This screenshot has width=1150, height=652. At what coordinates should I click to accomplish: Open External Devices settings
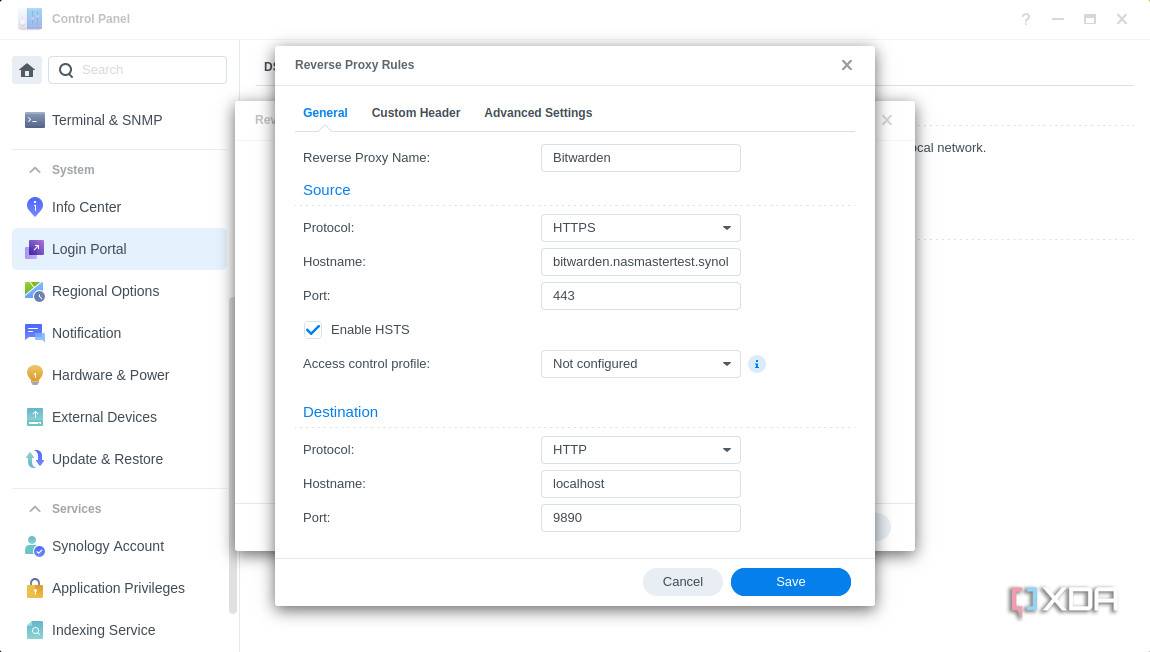(104, 417)
